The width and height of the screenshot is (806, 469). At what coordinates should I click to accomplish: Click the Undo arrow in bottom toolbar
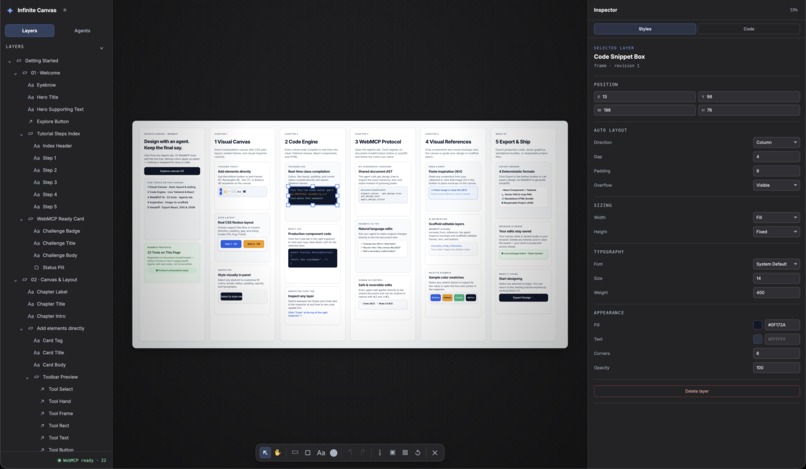350,453
